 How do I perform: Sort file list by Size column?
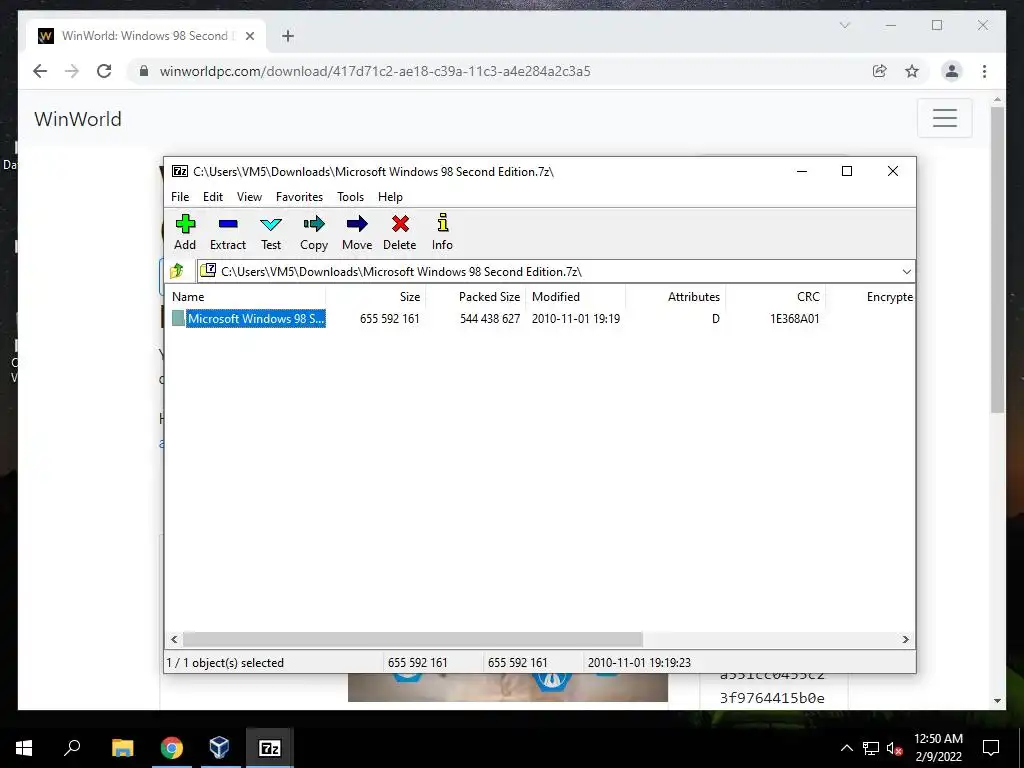pos(376,296)
